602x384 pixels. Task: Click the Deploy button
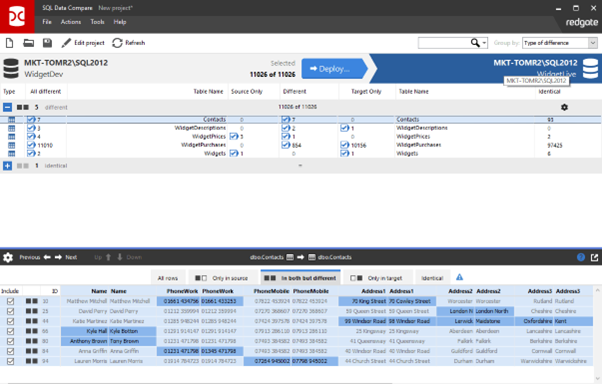tap(334, 69)
